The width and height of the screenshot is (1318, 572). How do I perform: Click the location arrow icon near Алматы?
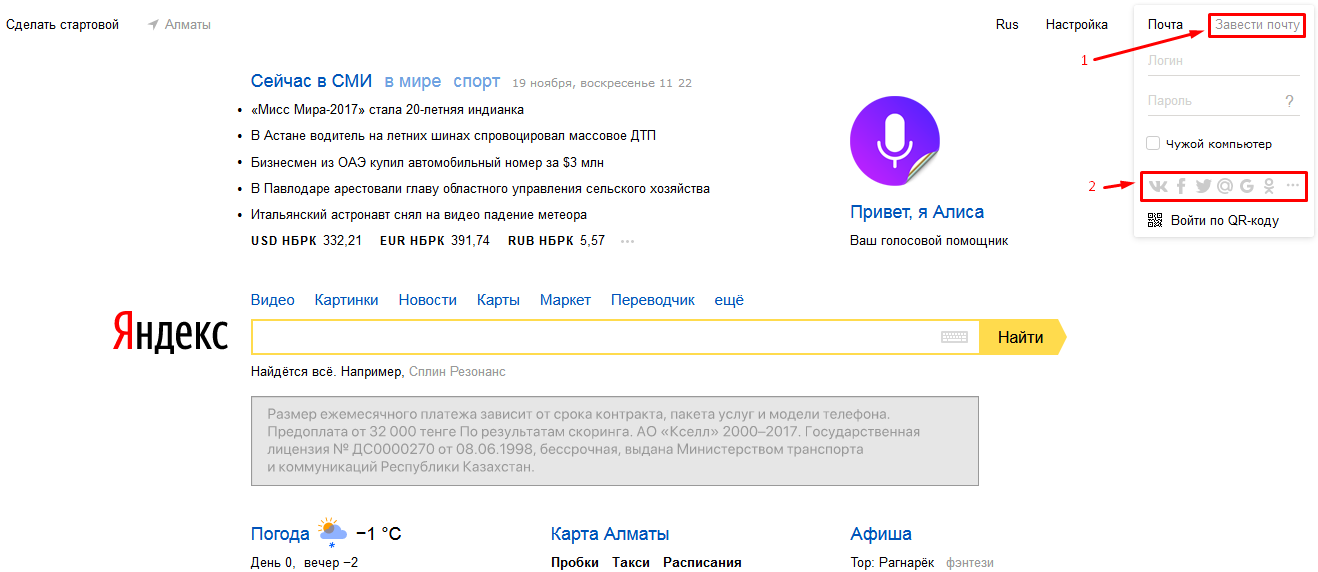[153, 24]
